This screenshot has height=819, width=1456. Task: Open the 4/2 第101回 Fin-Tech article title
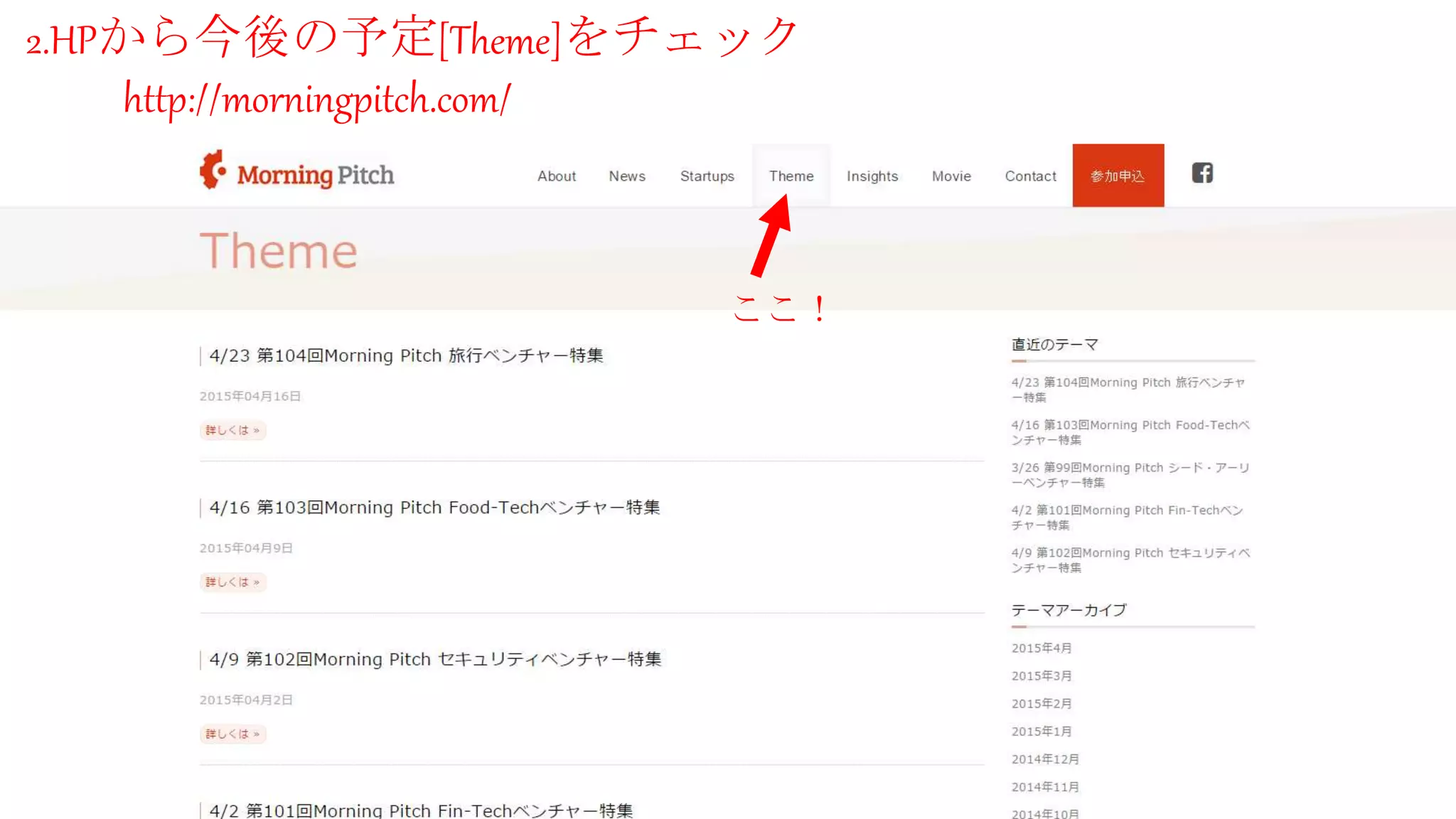tap(421, 810)
